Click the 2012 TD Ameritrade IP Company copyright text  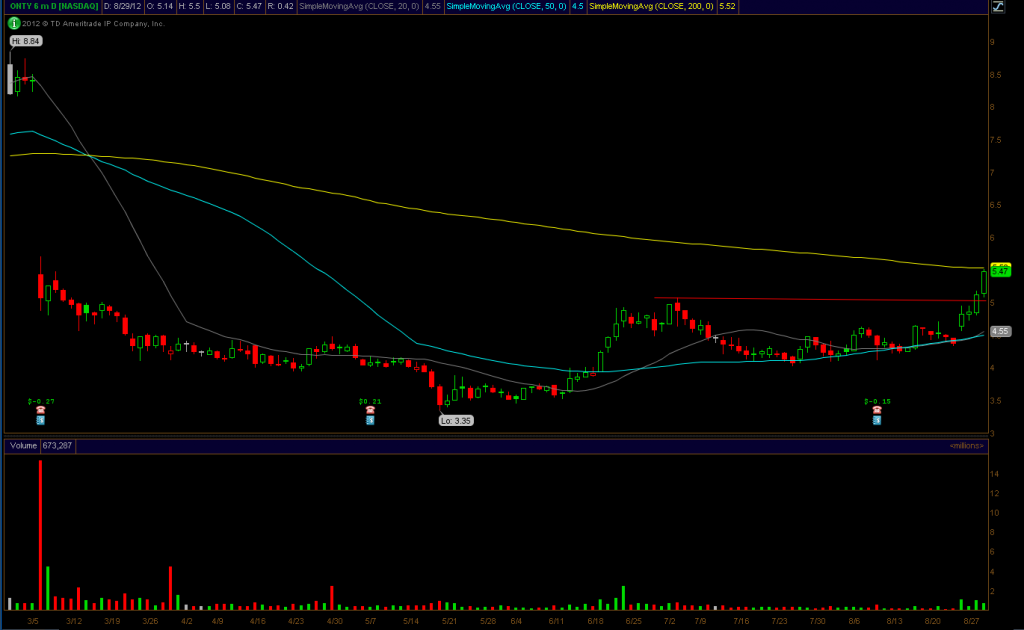coord(93,24)
